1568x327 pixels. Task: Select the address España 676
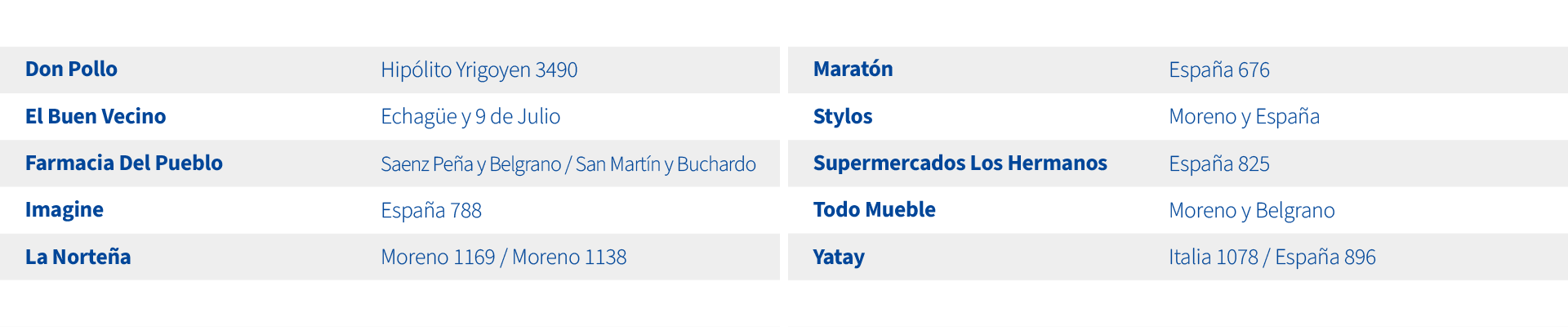[x=1218, y=70]
